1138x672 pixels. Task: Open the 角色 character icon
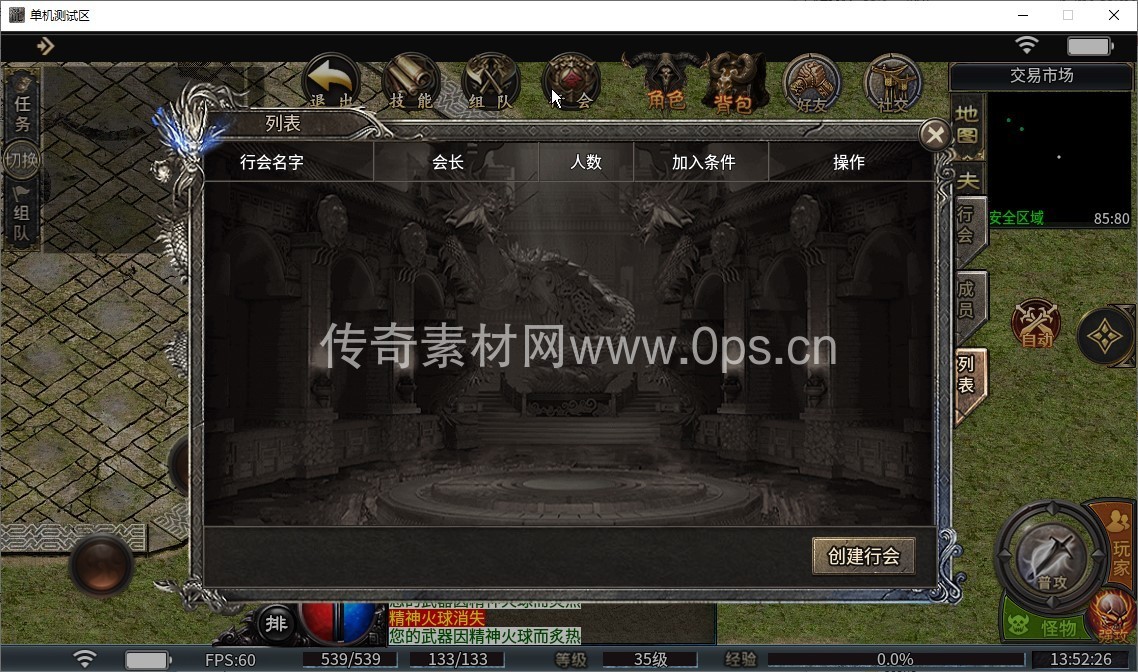[x=665, y=81]
